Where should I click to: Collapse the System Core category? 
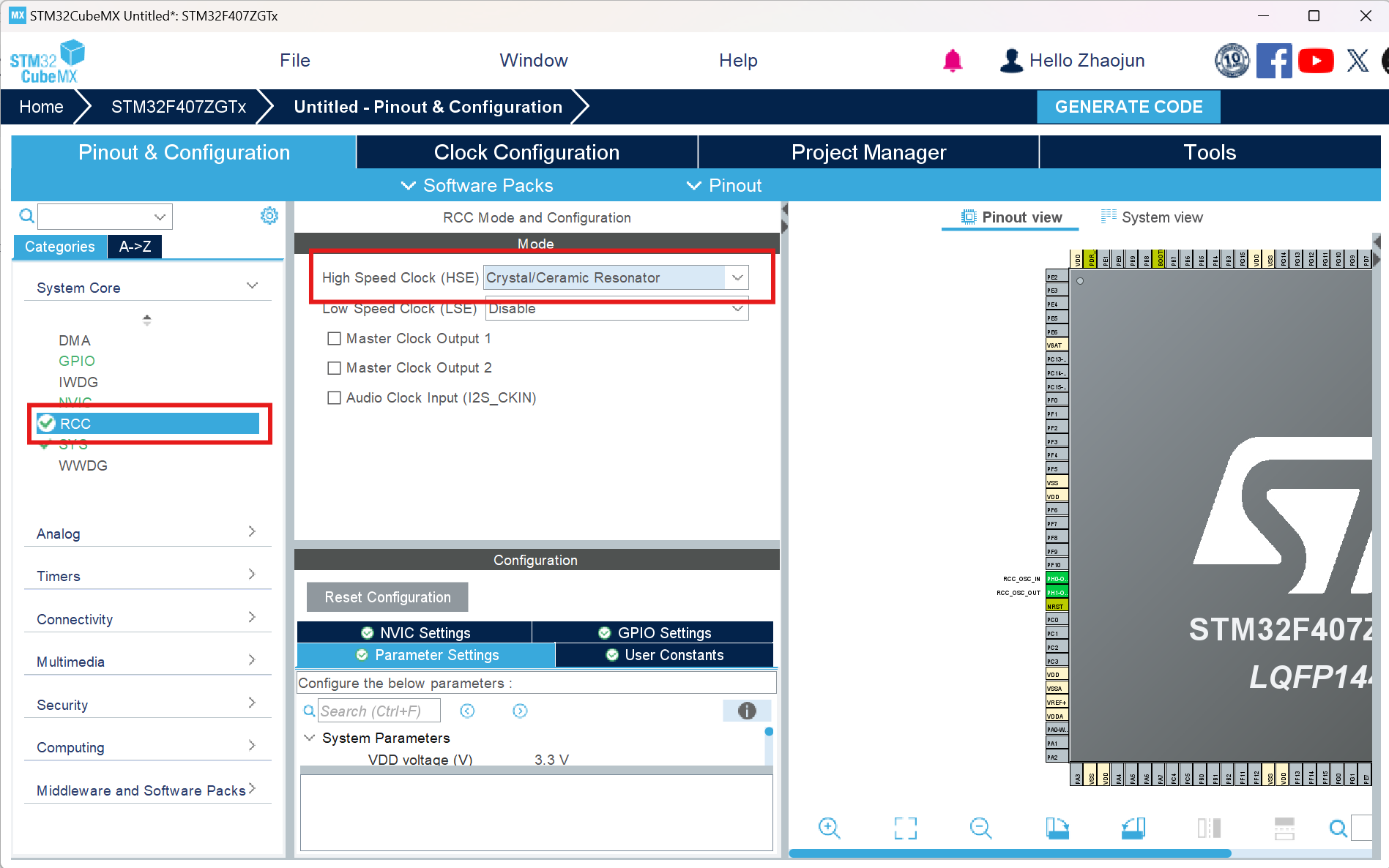pyautogui.click(x=253, y=285)
